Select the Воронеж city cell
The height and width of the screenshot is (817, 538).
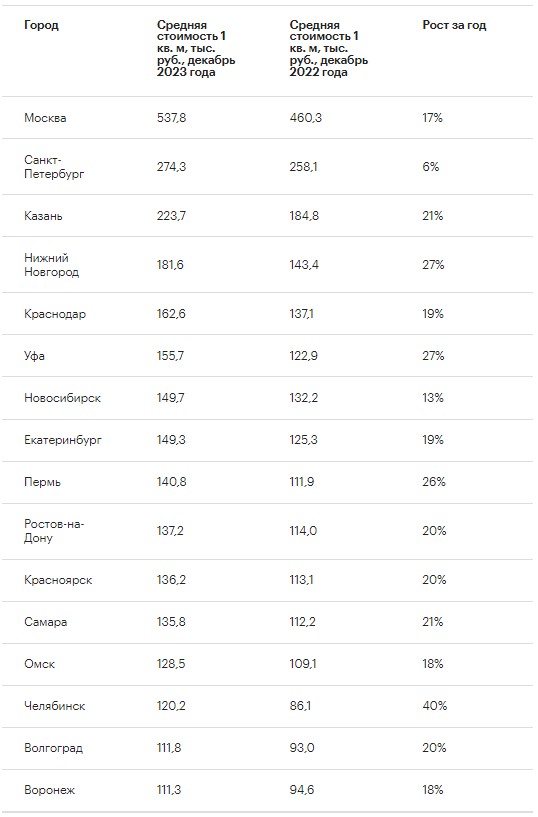(49, 790)
